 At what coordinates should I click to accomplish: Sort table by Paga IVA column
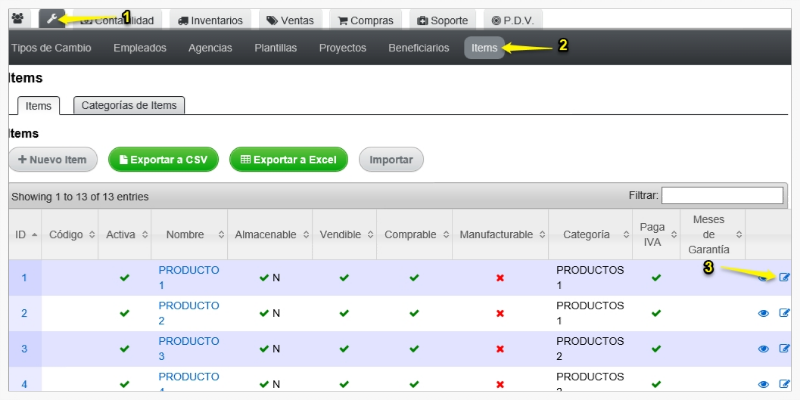click(x=656, y=235)
